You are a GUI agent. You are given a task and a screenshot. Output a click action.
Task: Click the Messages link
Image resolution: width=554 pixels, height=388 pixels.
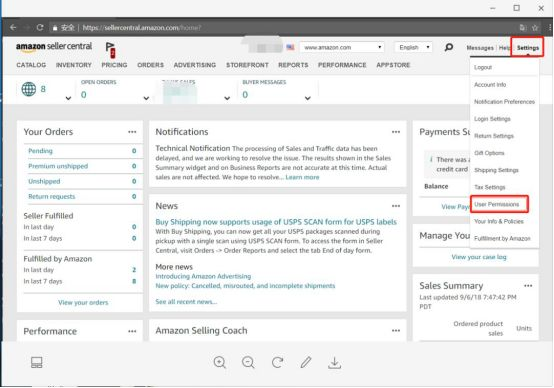tap(480, 48)
